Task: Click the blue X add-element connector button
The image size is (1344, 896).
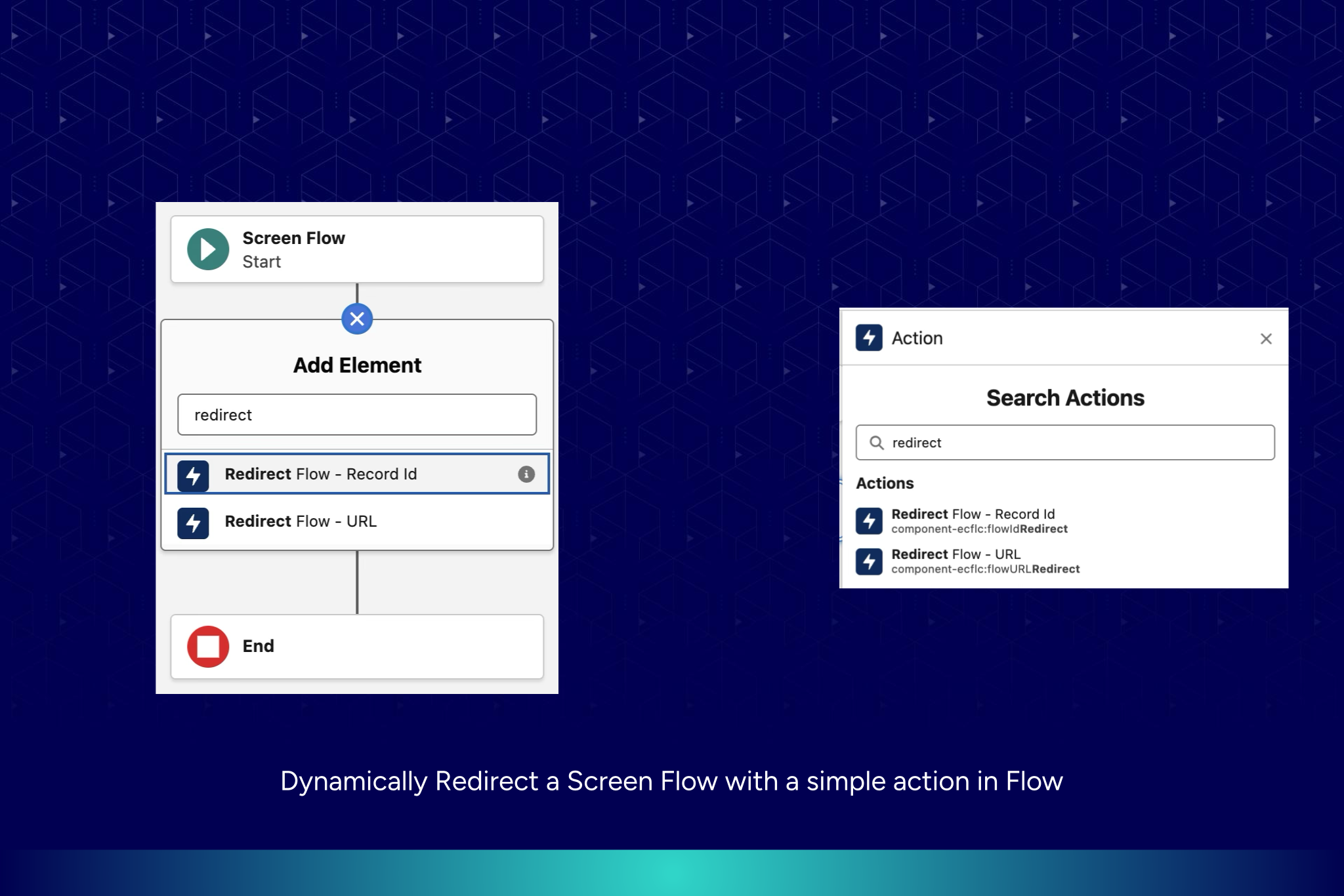Action: (x=357, y=319)
